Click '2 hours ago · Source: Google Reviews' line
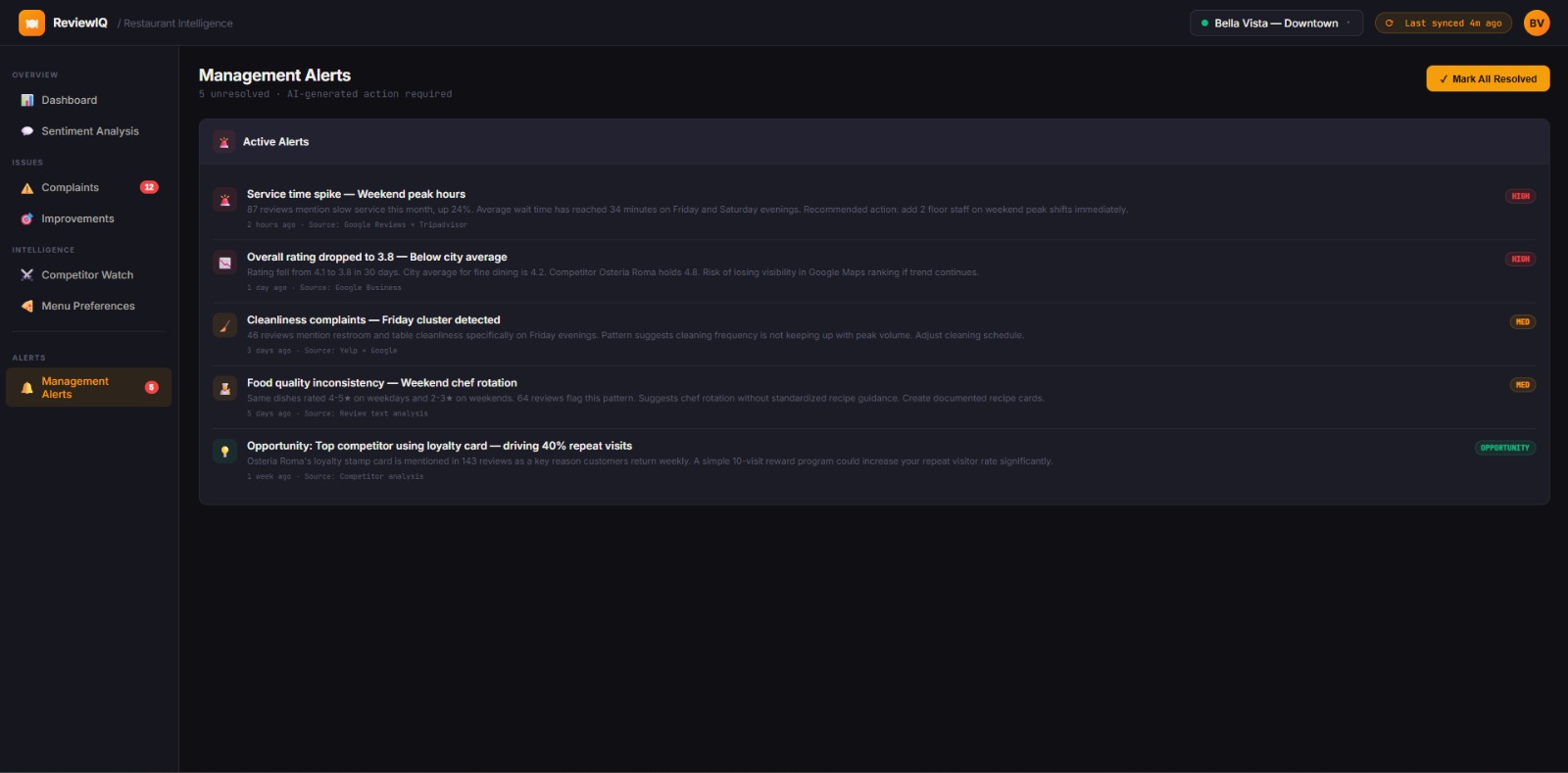 [x=357, y=224]
